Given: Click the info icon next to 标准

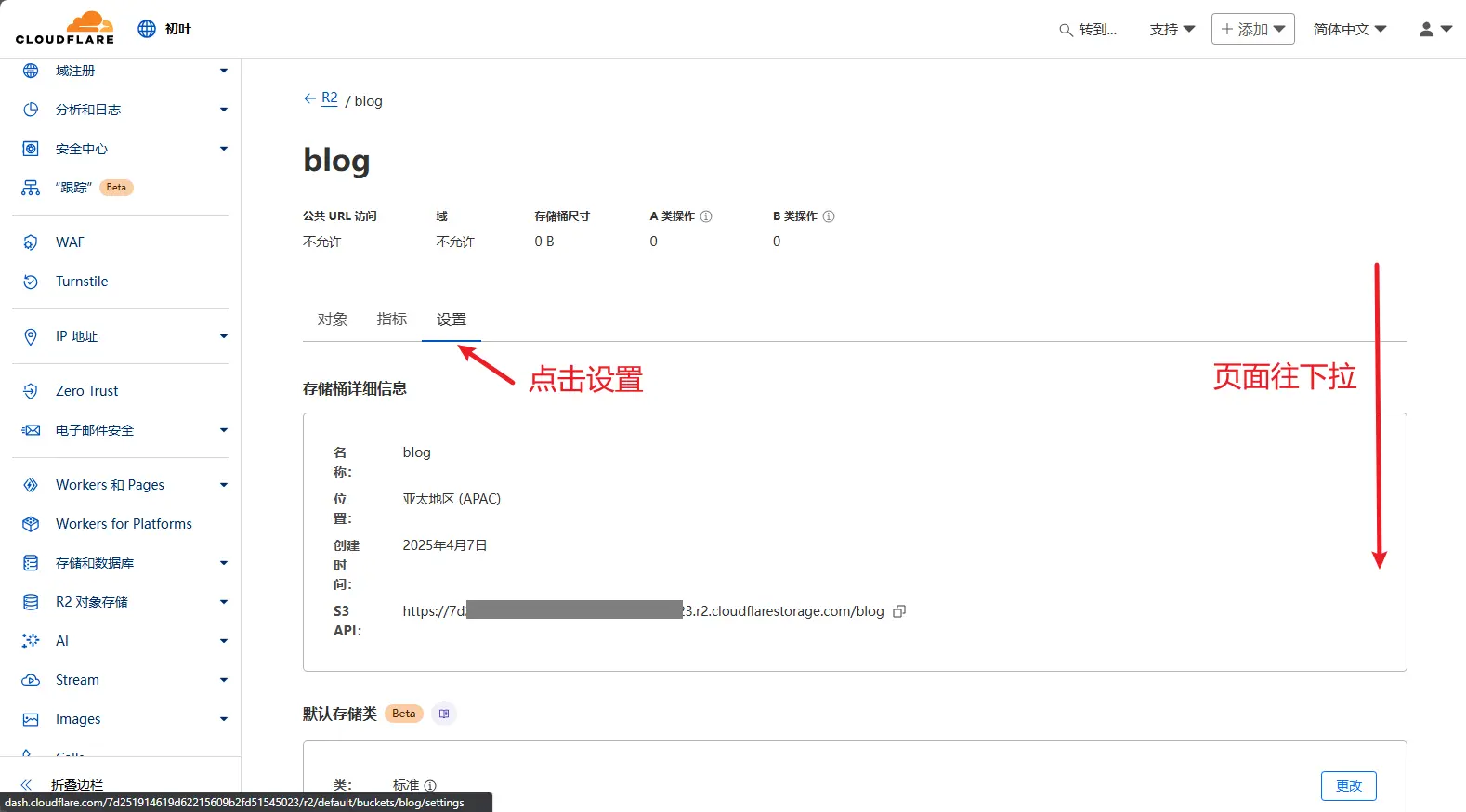Looking at the screenshot, I should pyautogui.click(x=430, y=786).
